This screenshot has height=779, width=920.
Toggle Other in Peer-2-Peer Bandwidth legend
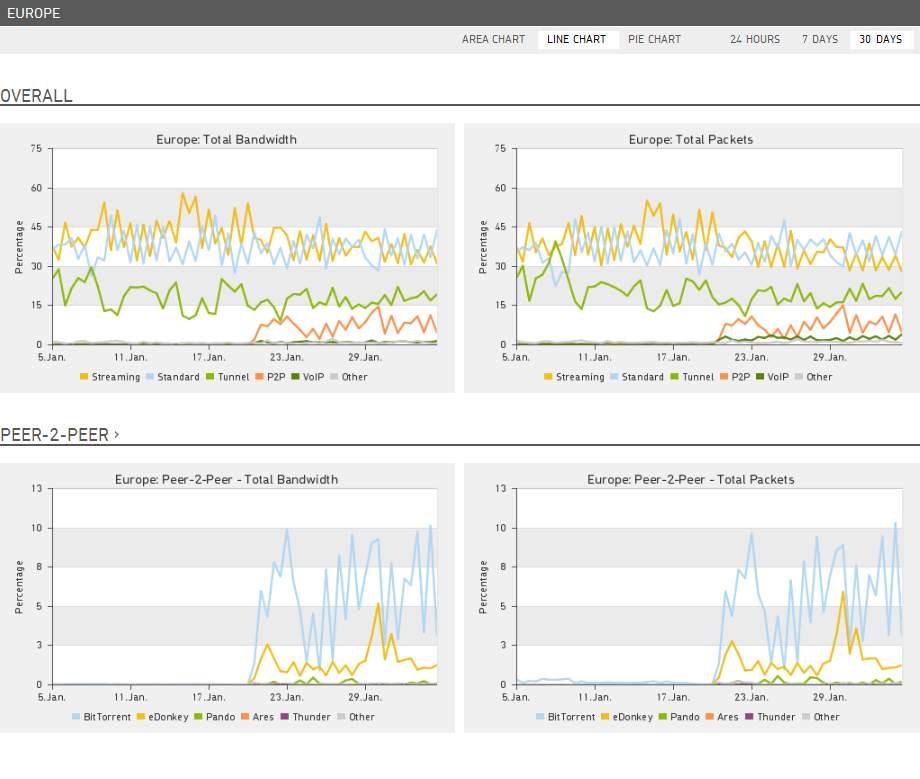click(x=356, y=717)
